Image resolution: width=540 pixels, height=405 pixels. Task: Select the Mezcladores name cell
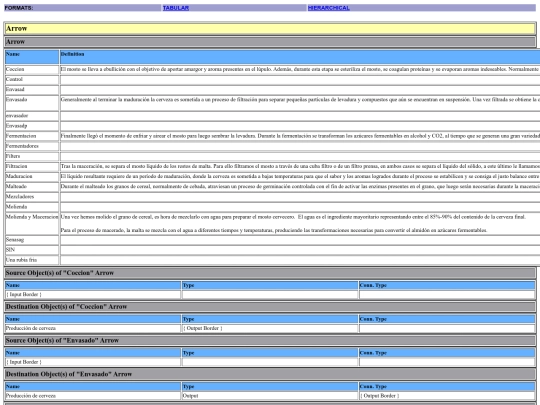point(32,197)
